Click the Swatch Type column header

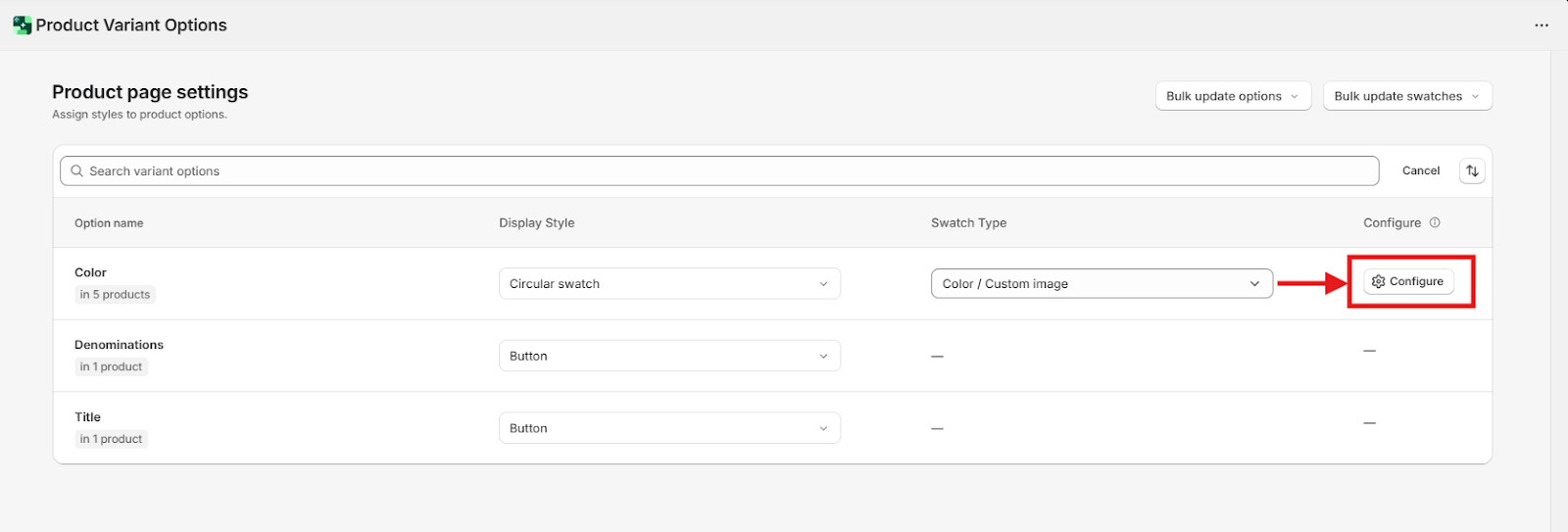point(968,223)
